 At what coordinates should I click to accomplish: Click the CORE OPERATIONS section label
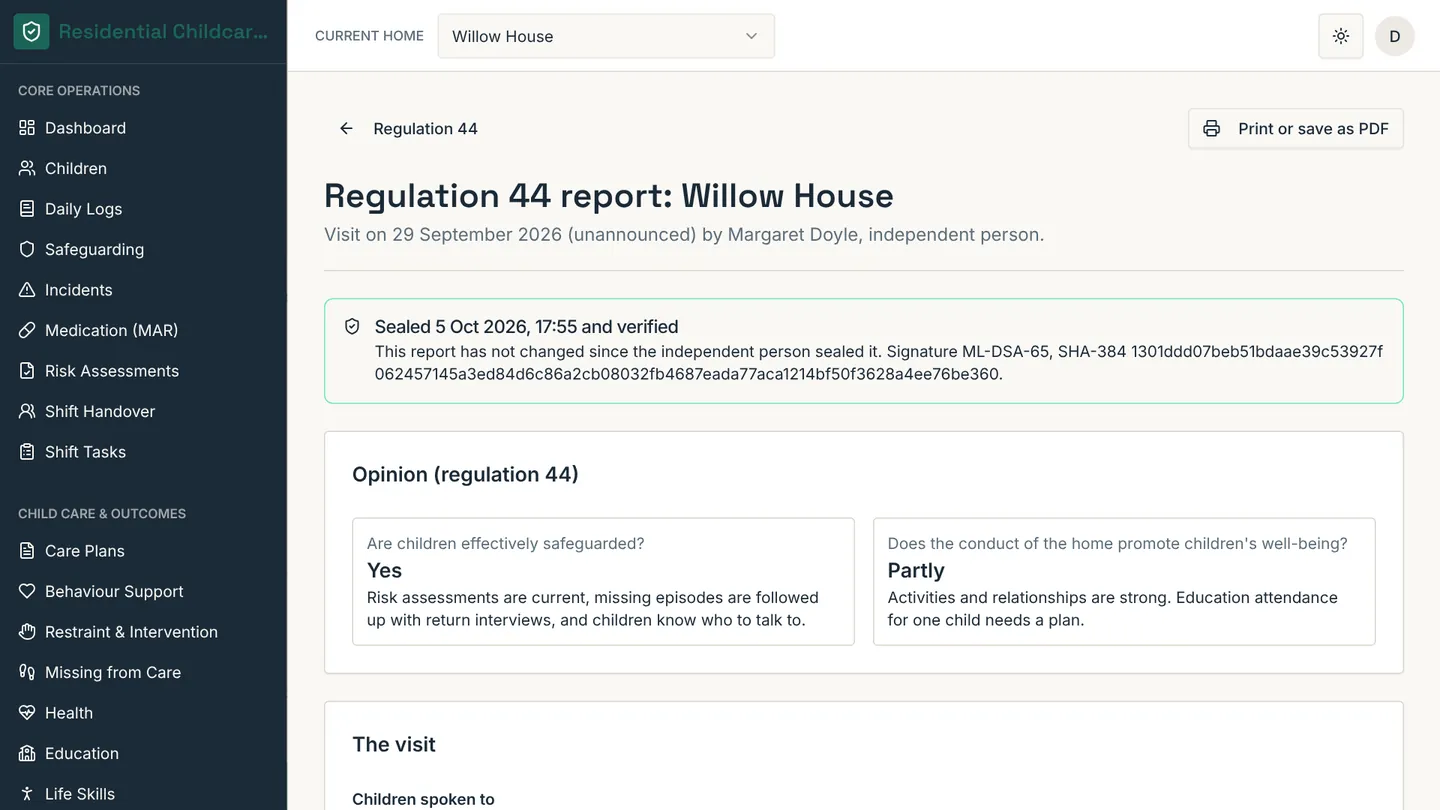coord(79,91)
